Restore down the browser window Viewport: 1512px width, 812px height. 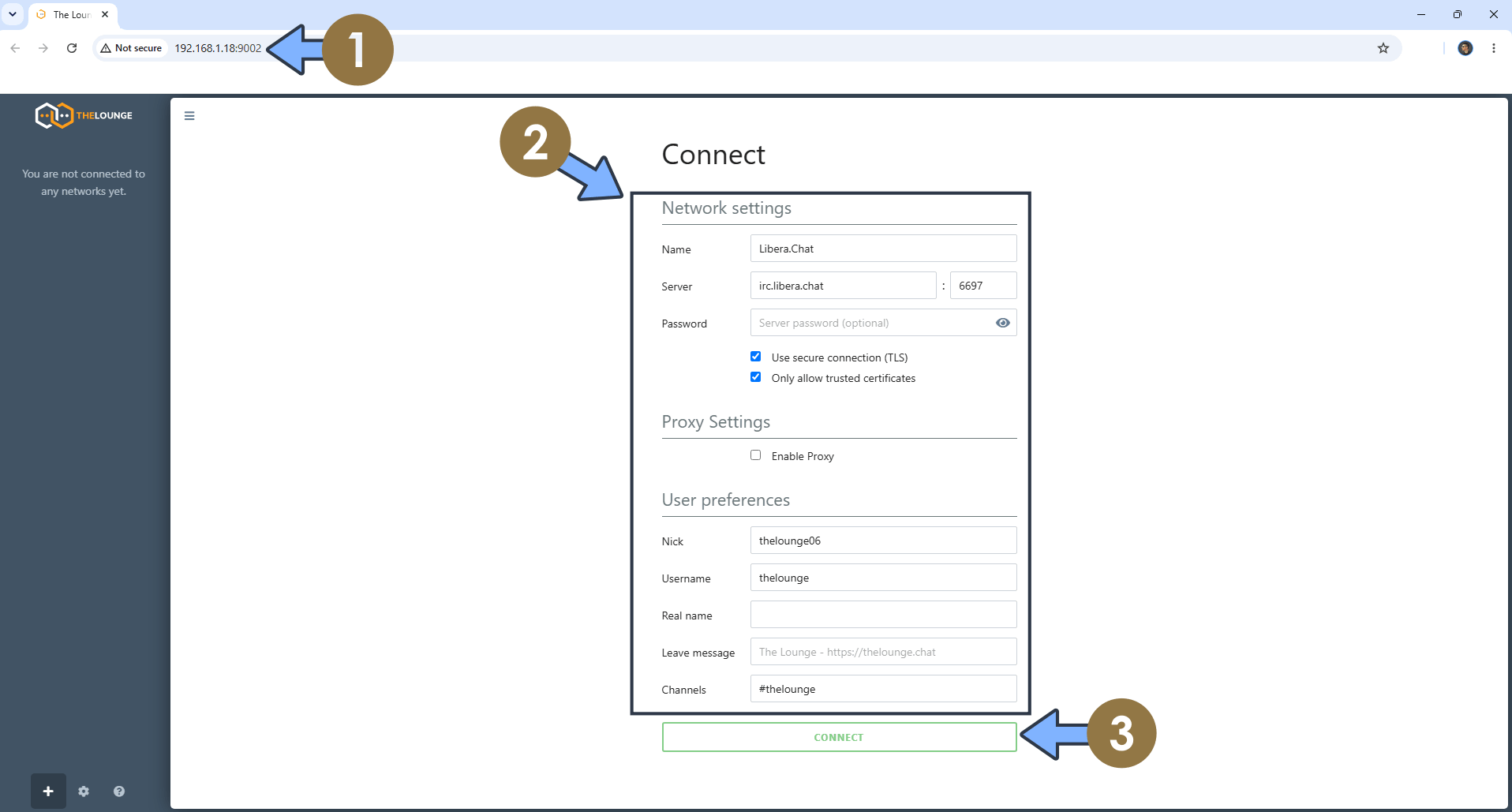pos(1458,14)
